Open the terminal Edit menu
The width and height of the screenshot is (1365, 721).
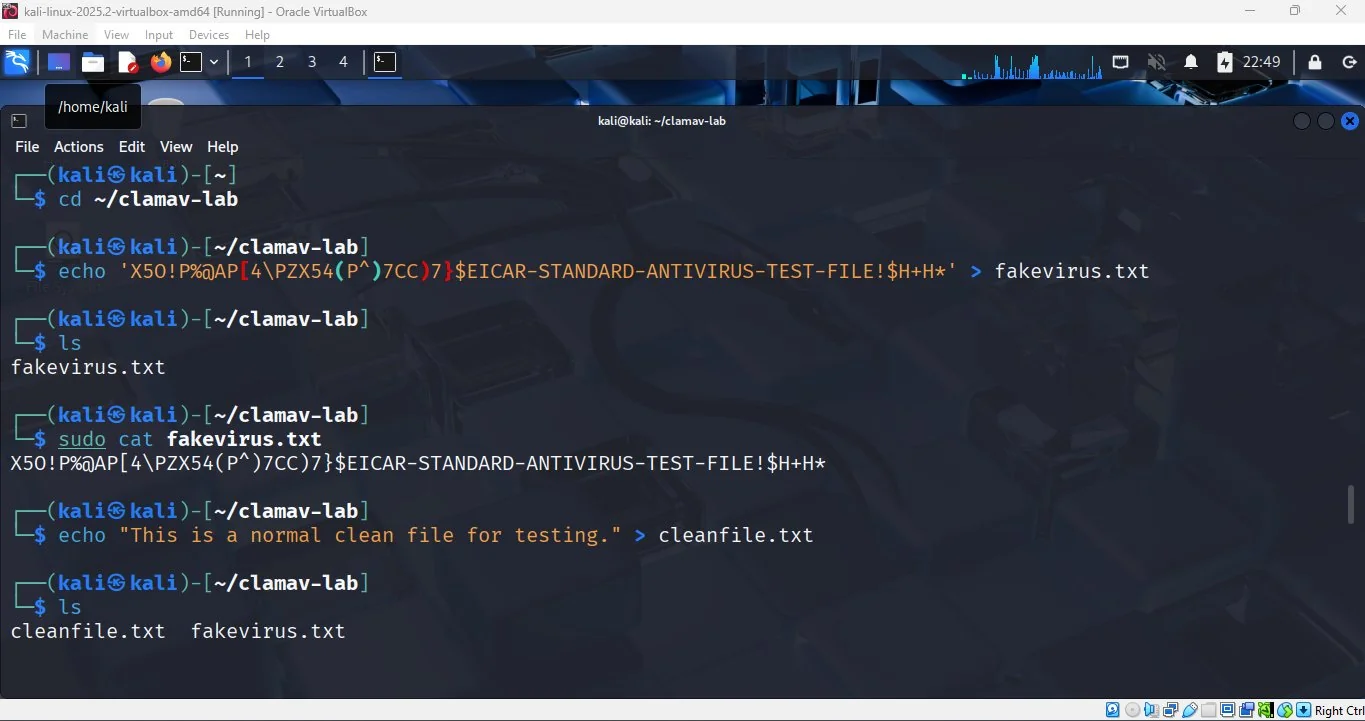132,146
